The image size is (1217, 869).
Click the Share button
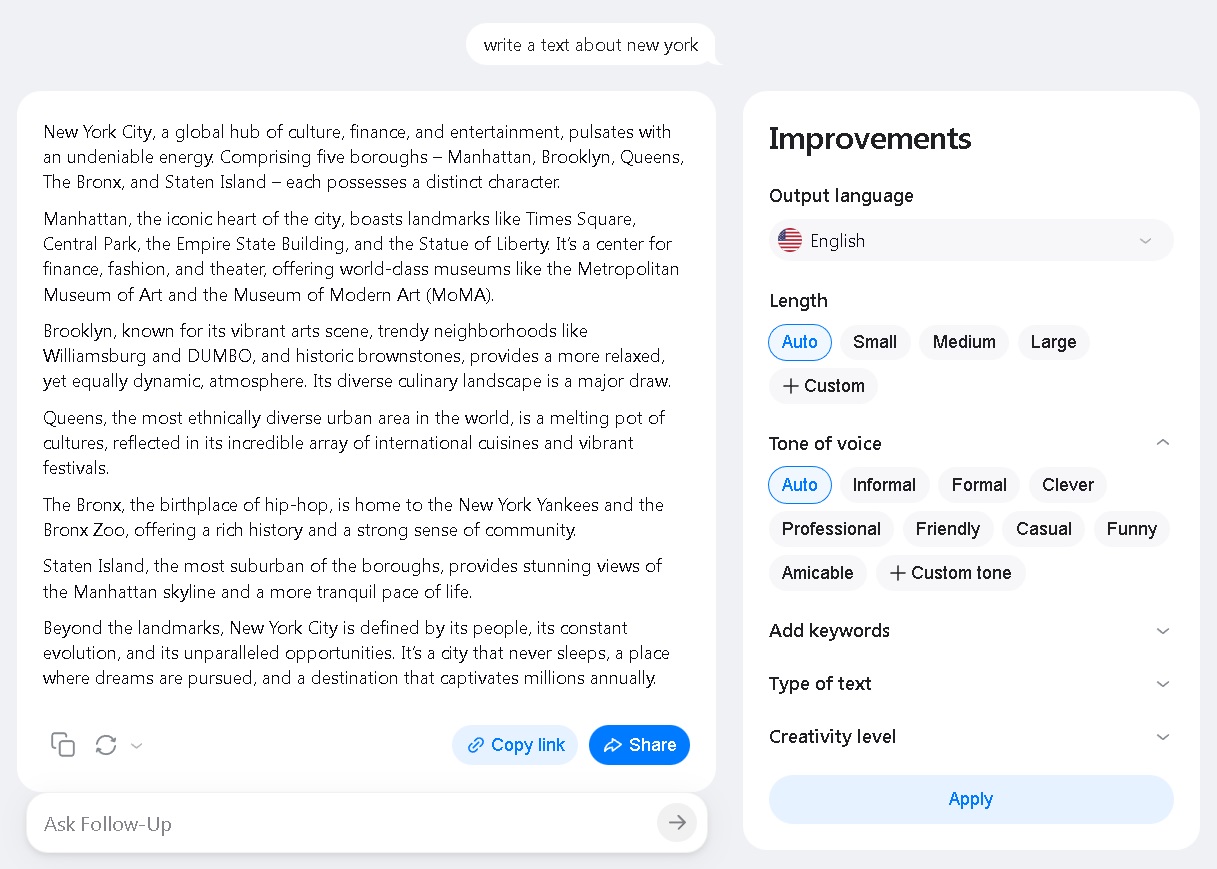pos(639,745)
